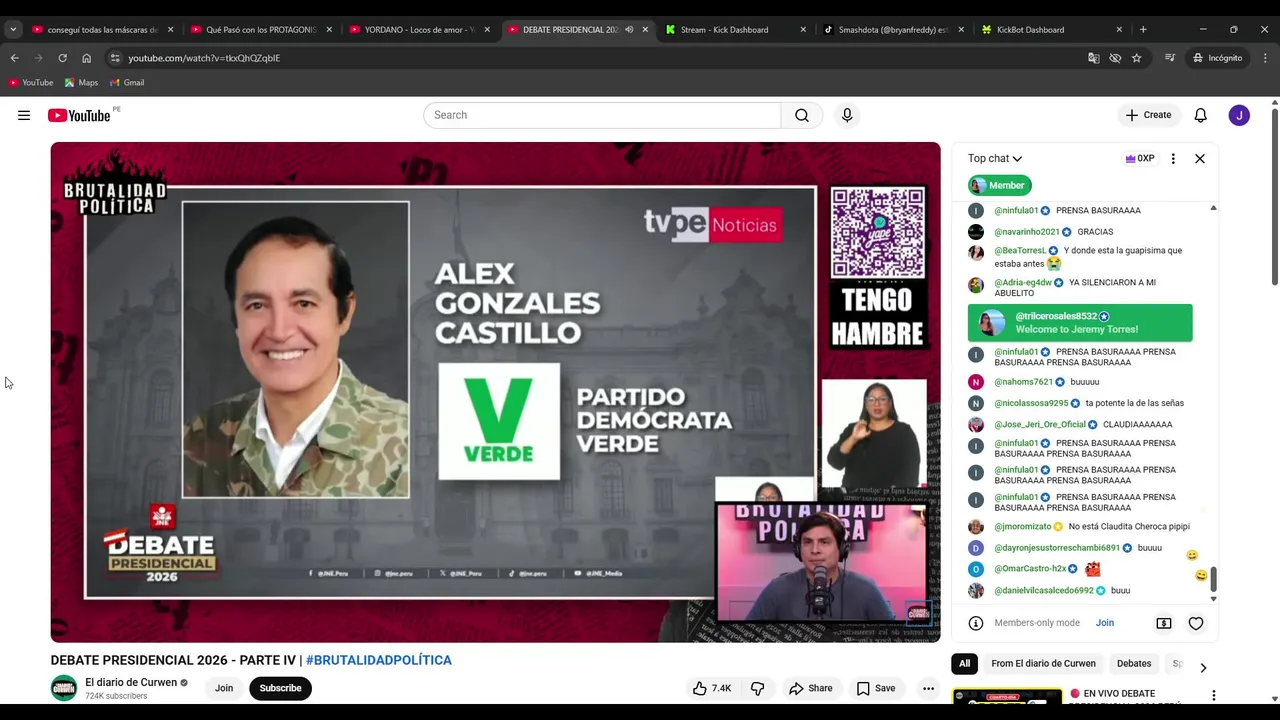Go back in browser history
This screenshot has height=720, width=1280.
pos(14,58)
